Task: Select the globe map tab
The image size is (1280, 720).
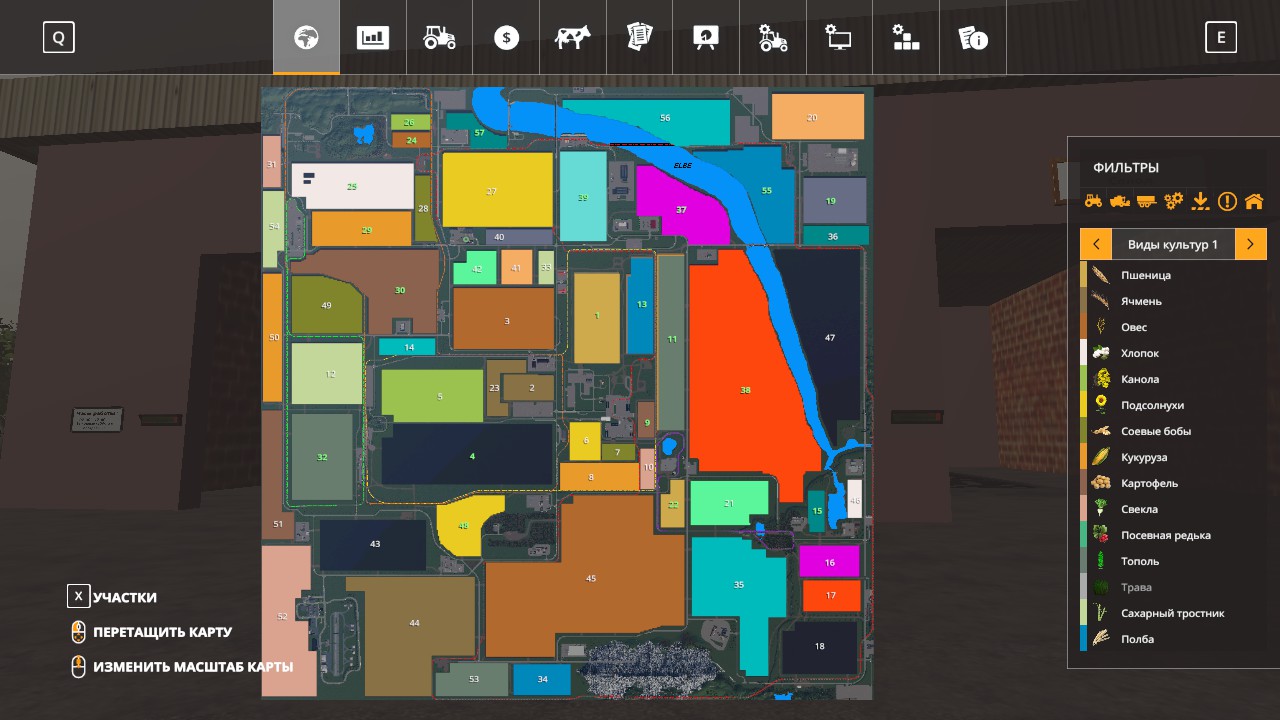Action: (x=306, y=38)
